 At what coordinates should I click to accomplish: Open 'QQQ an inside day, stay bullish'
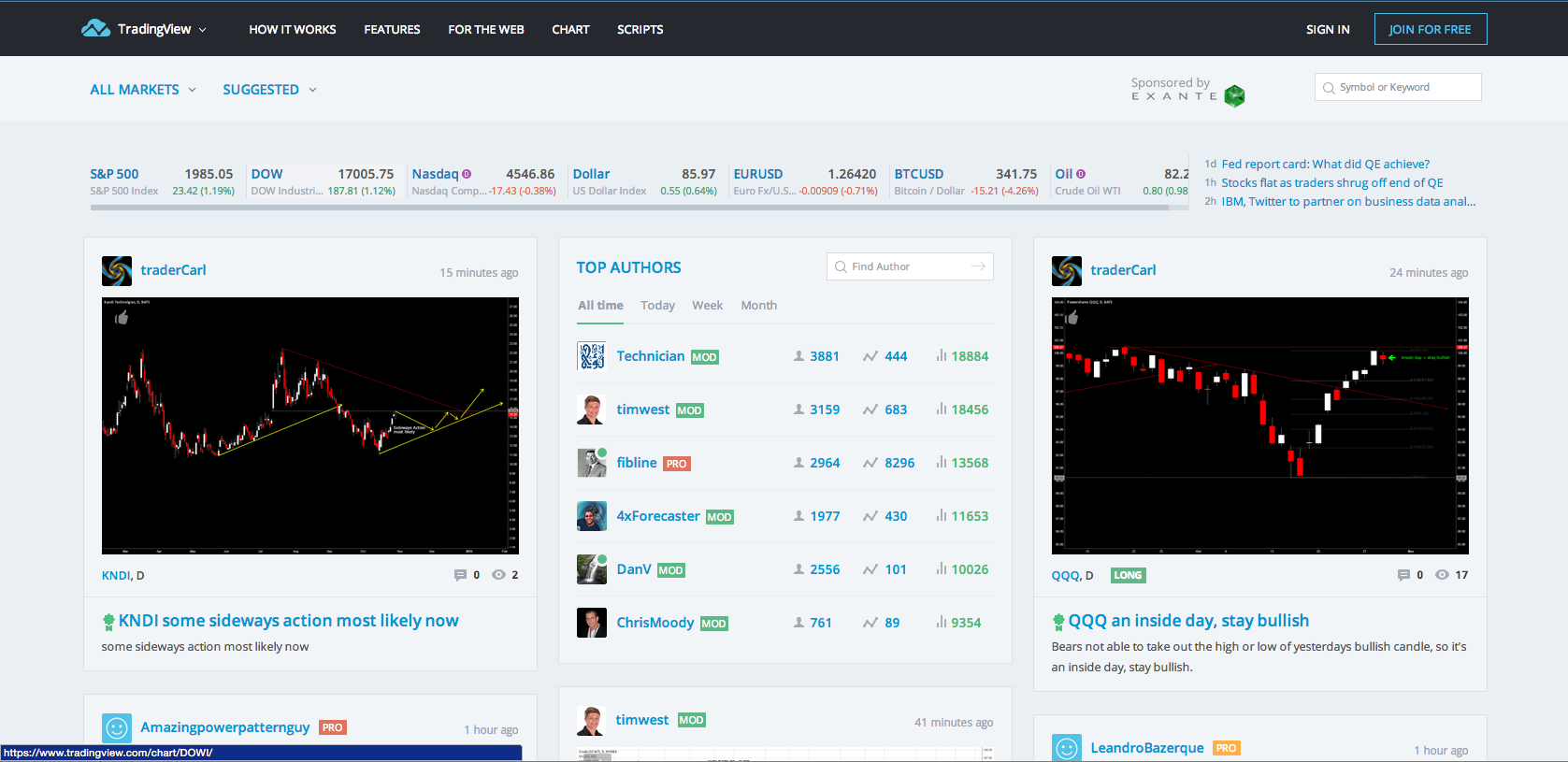[1188, 621]
